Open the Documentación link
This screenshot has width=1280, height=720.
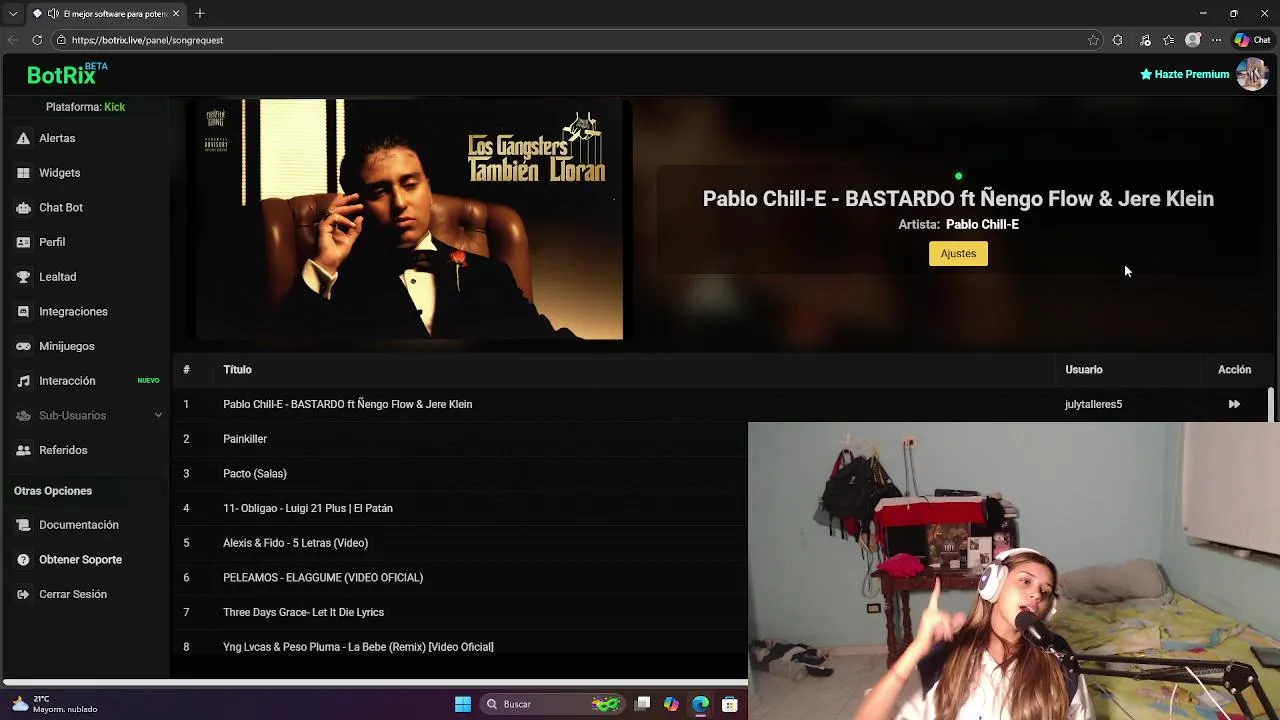(79, 525)
